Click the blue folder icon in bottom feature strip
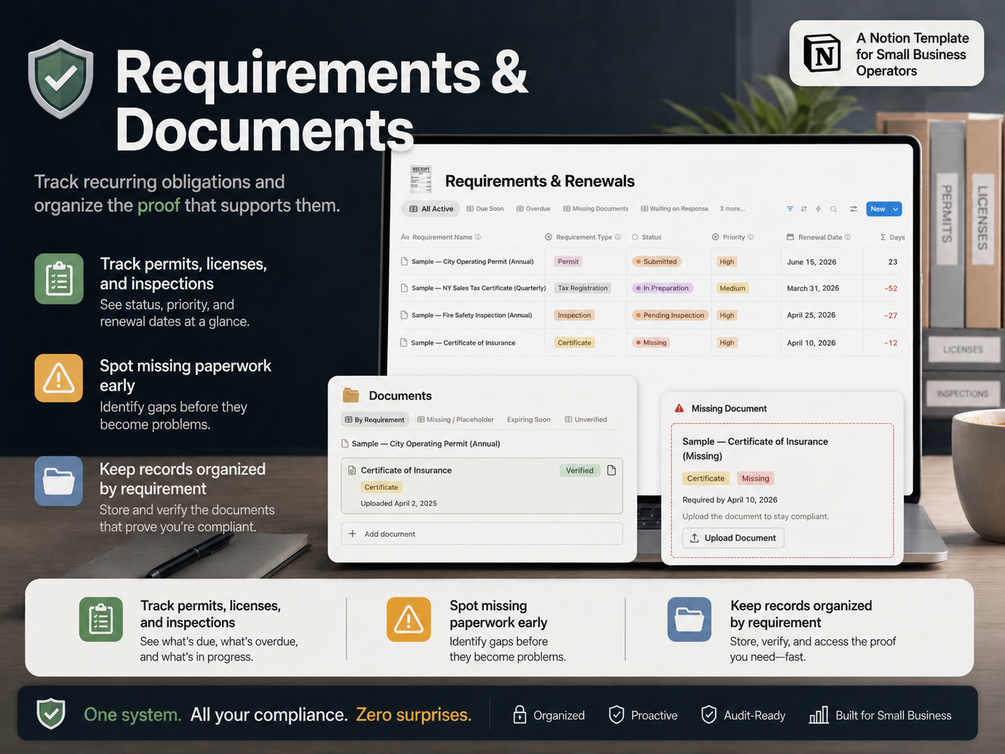Screen dimensions: 1005x754 coord(690,619)
